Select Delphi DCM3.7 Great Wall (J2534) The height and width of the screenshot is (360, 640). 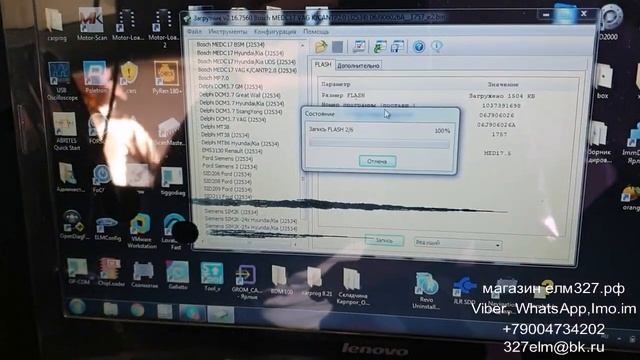click(x=240, y=95)
